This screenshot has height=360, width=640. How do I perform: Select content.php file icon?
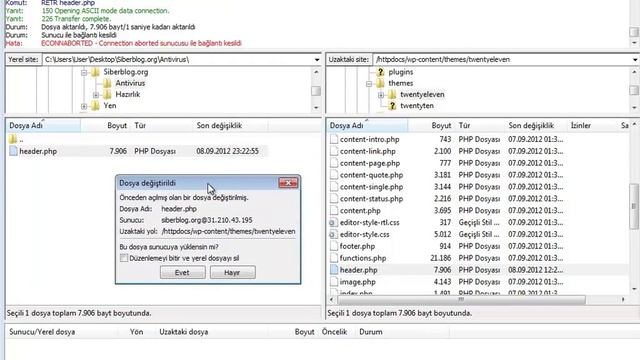tap(334, 211)
